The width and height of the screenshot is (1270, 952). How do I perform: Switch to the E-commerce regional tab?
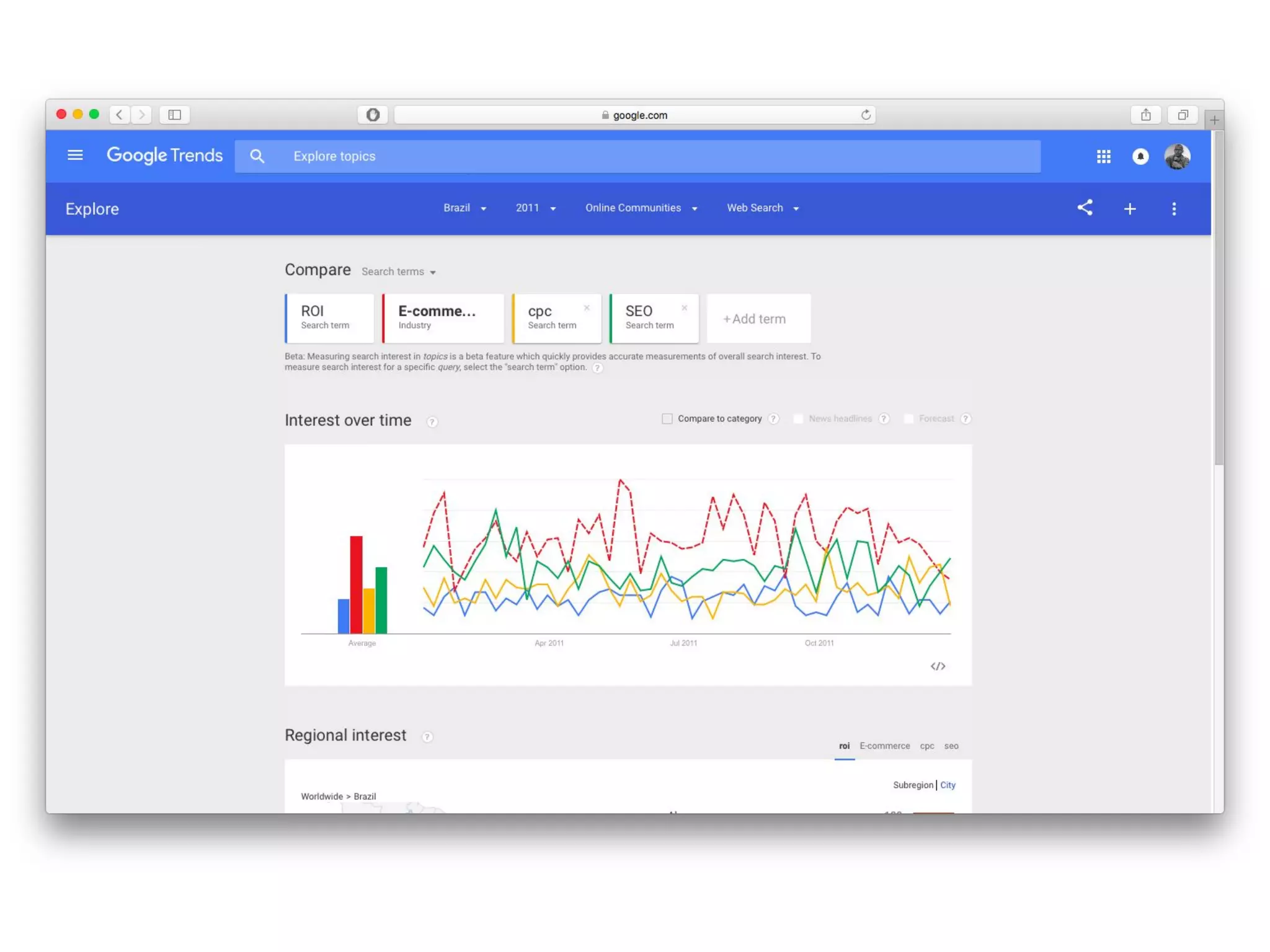[884, 746]
